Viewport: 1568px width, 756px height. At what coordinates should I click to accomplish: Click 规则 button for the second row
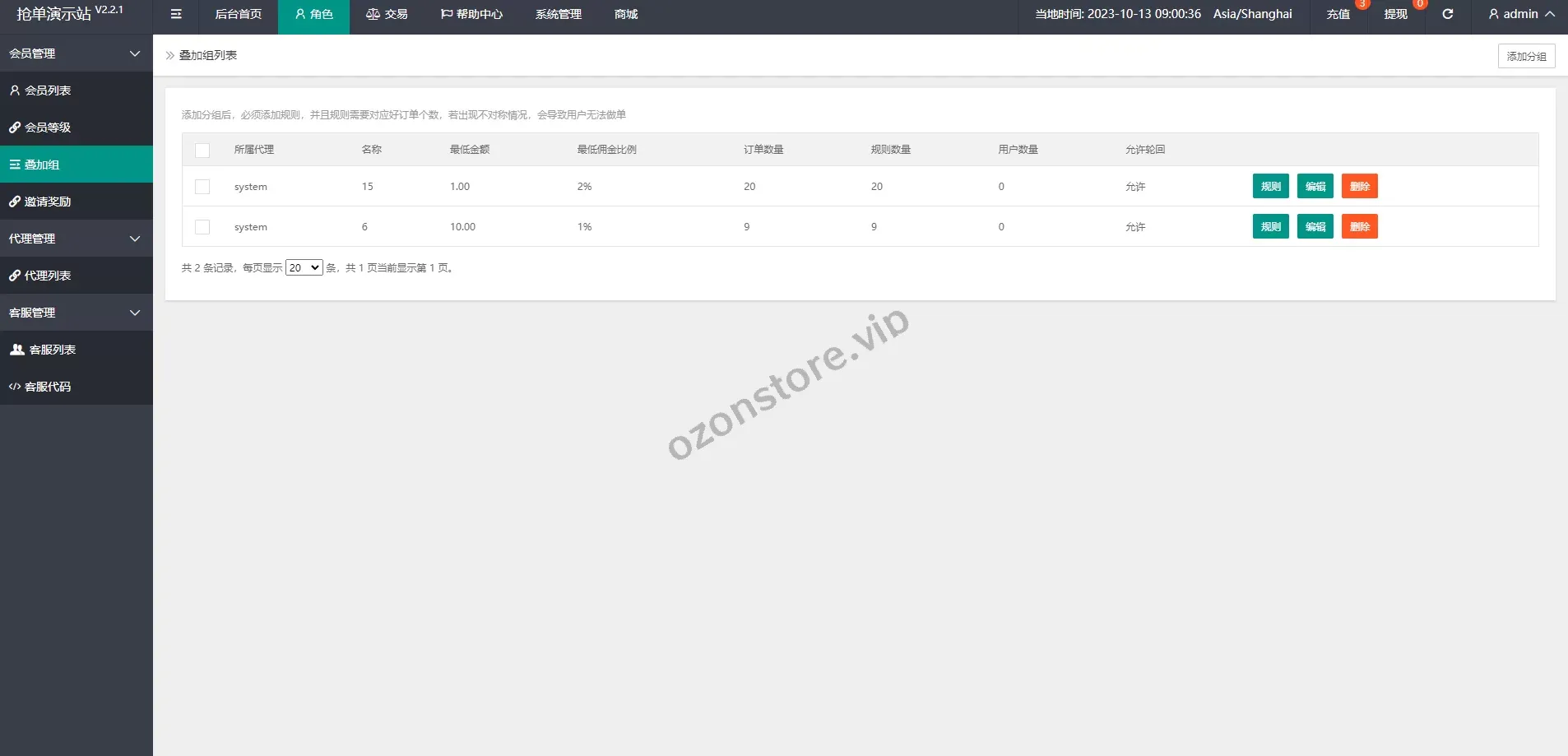tap(1270, 227)
